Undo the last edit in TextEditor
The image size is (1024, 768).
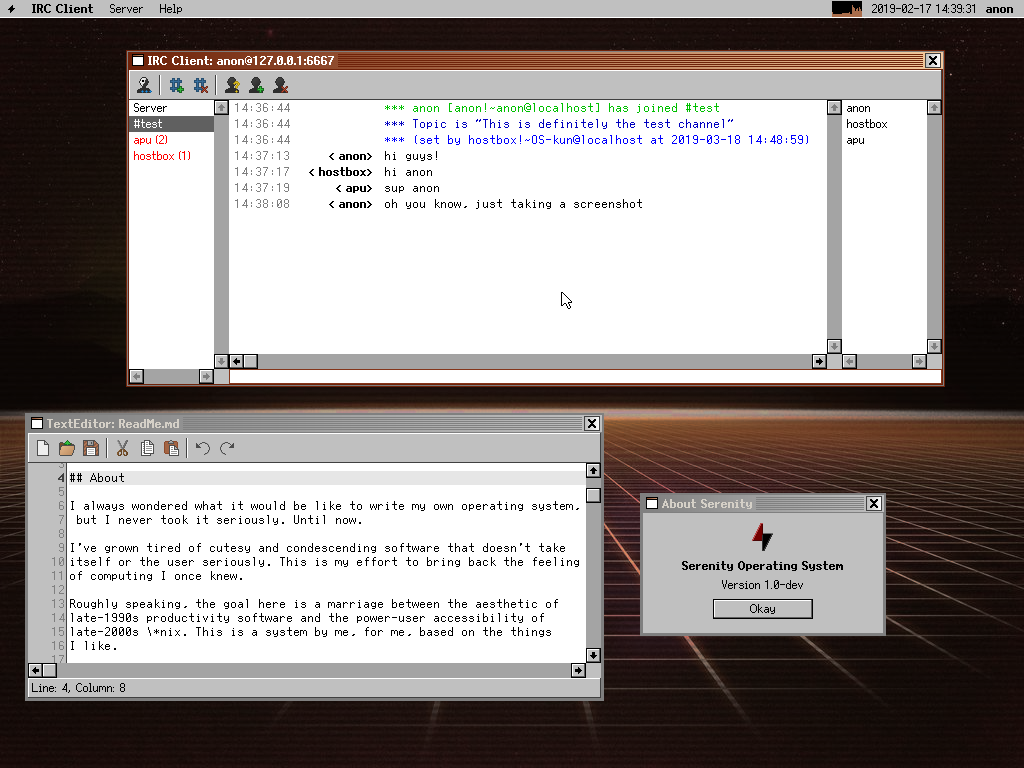click(203, 448)
